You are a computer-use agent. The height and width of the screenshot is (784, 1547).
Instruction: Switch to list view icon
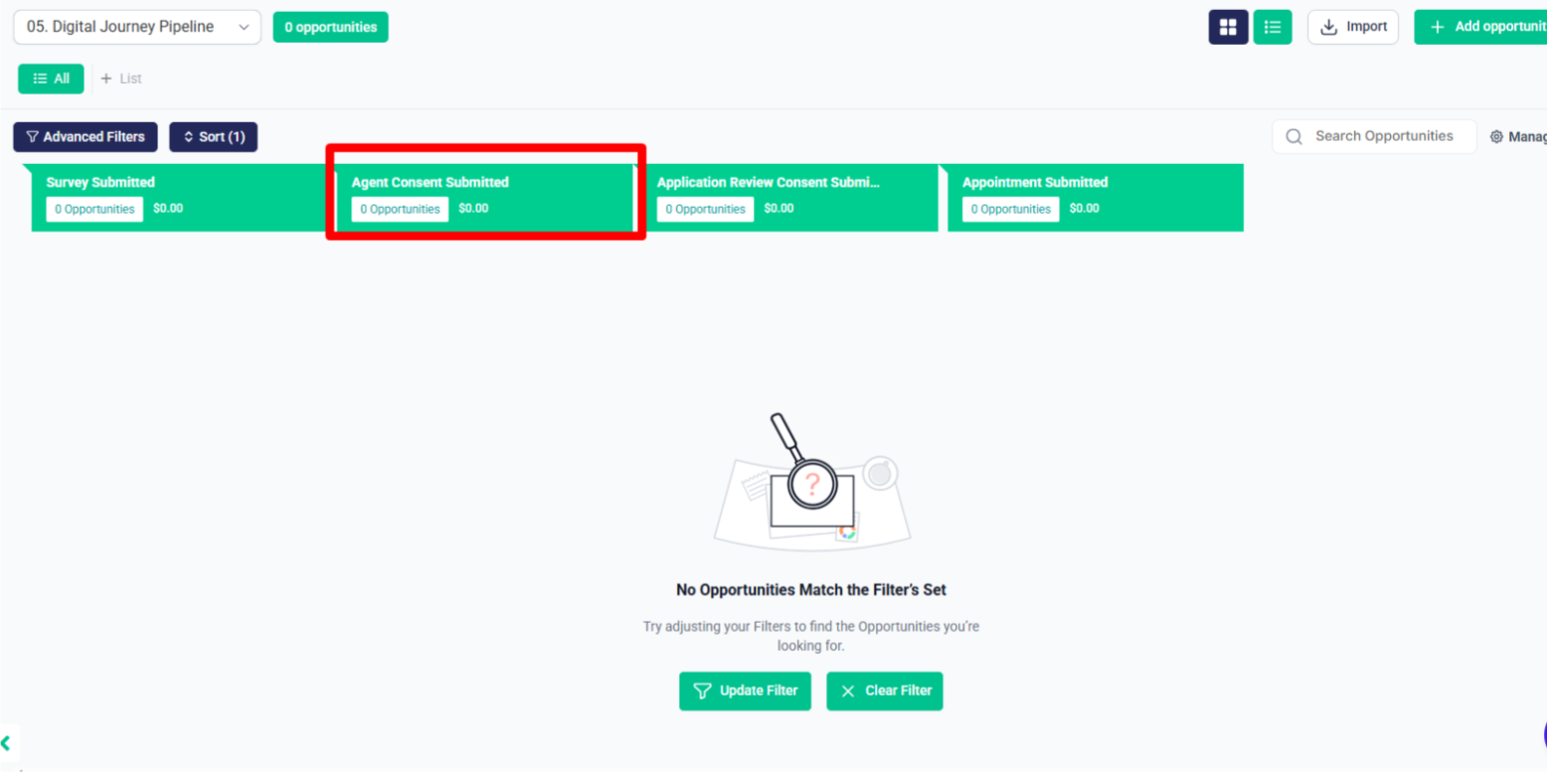(x=1273, y=27)
